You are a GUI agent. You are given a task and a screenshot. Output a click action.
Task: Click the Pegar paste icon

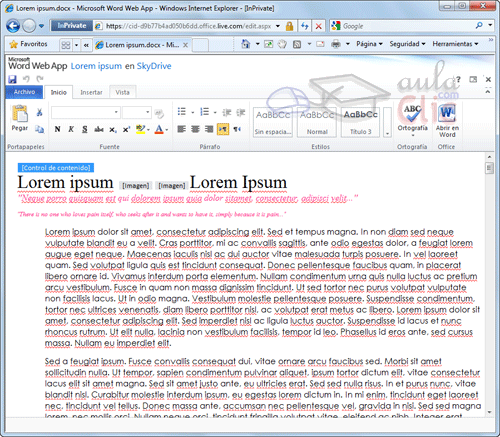[20, 114]
